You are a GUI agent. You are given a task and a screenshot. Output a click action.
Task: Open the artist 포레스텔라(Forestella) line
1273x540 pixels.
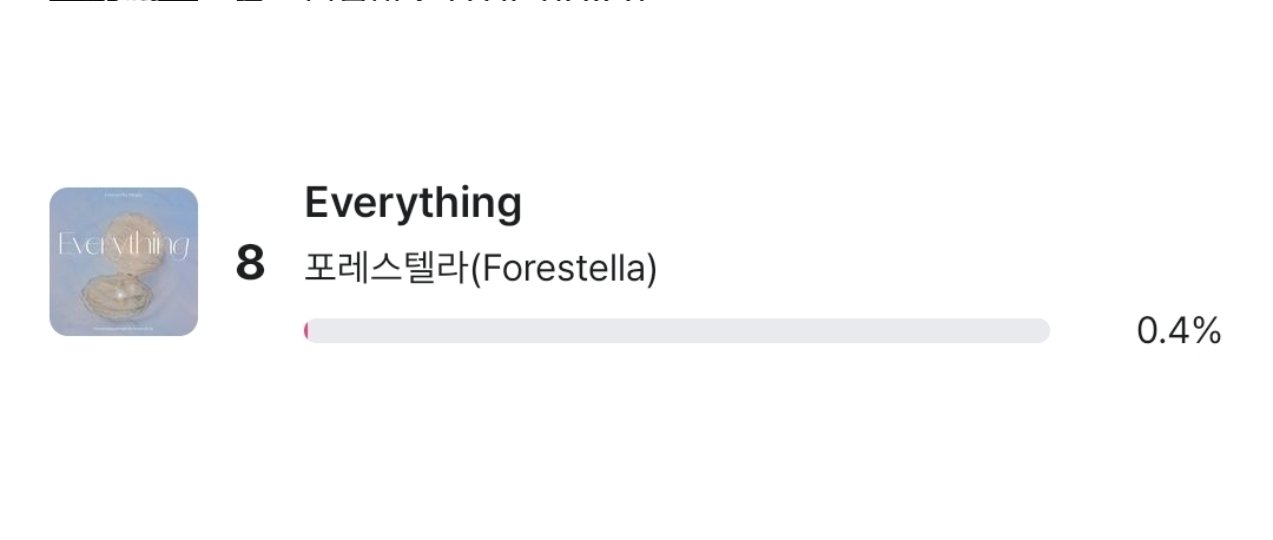tap(480, 268)
